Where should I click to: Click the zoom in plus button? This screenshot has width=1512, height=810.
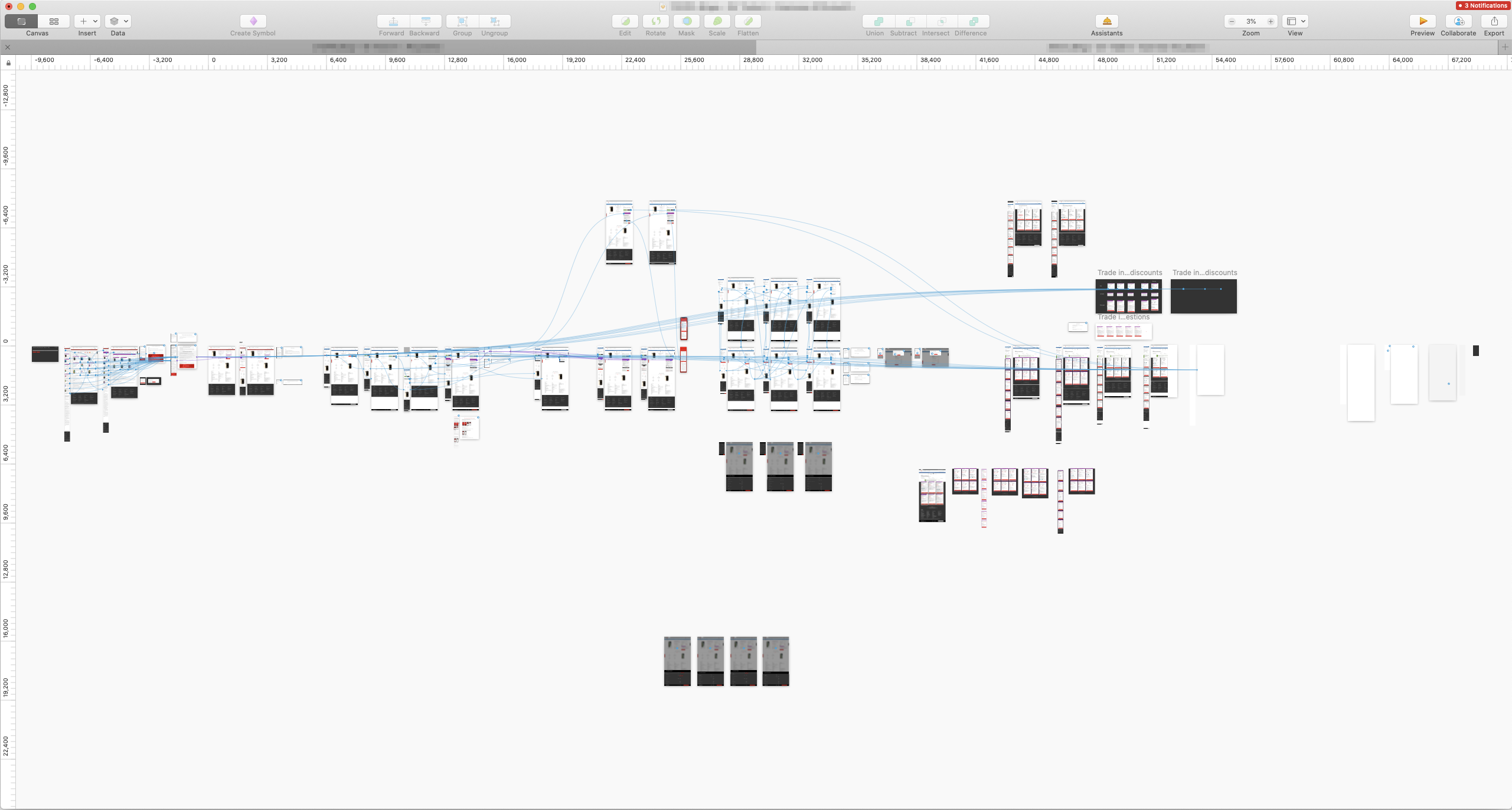point(1271,21)
